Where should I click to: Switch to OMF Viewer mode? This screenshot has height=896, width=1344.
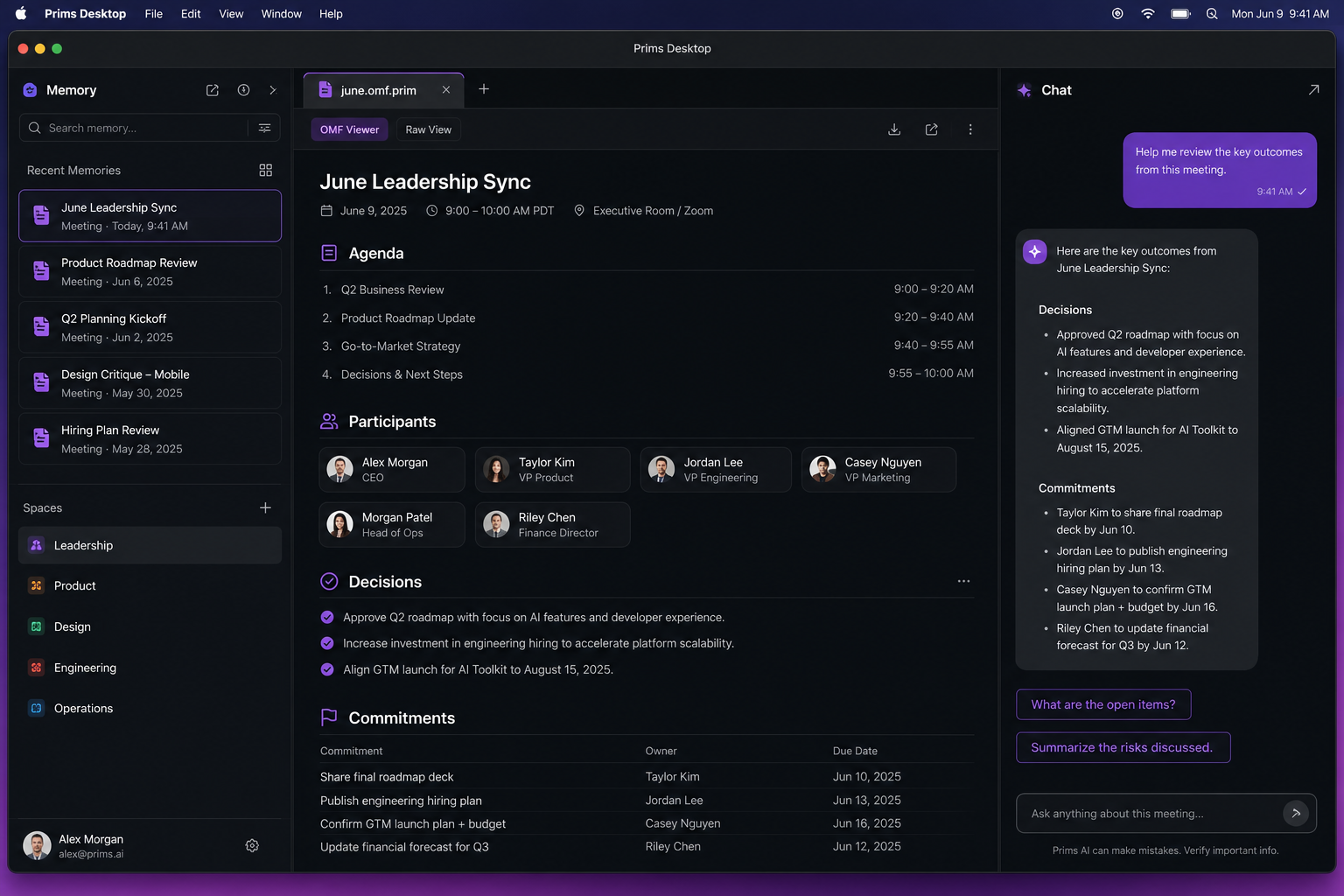[x=349, y=129]
